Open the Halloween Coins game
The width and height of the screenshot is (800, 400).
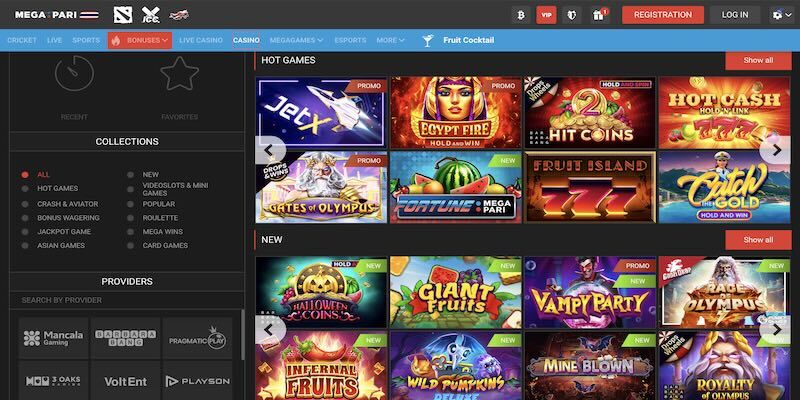pos(321,292)
